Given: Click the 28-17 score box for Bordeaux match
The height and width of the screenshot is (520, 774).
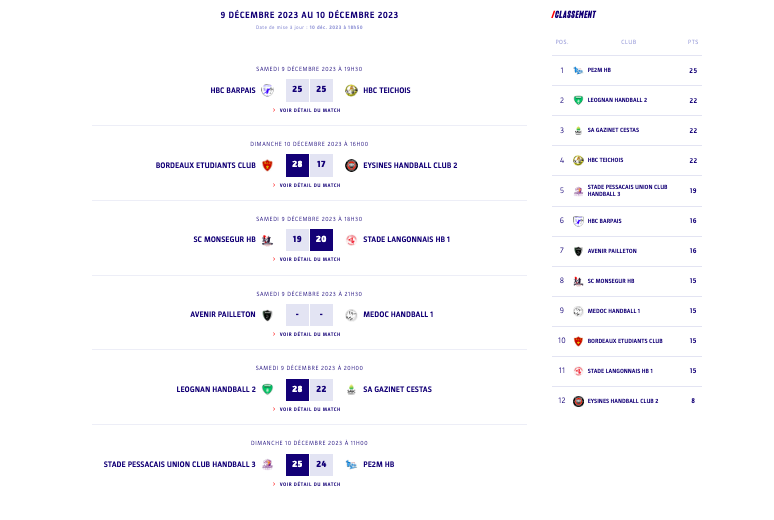Looking at the screenshot, I should pos(309,165).
